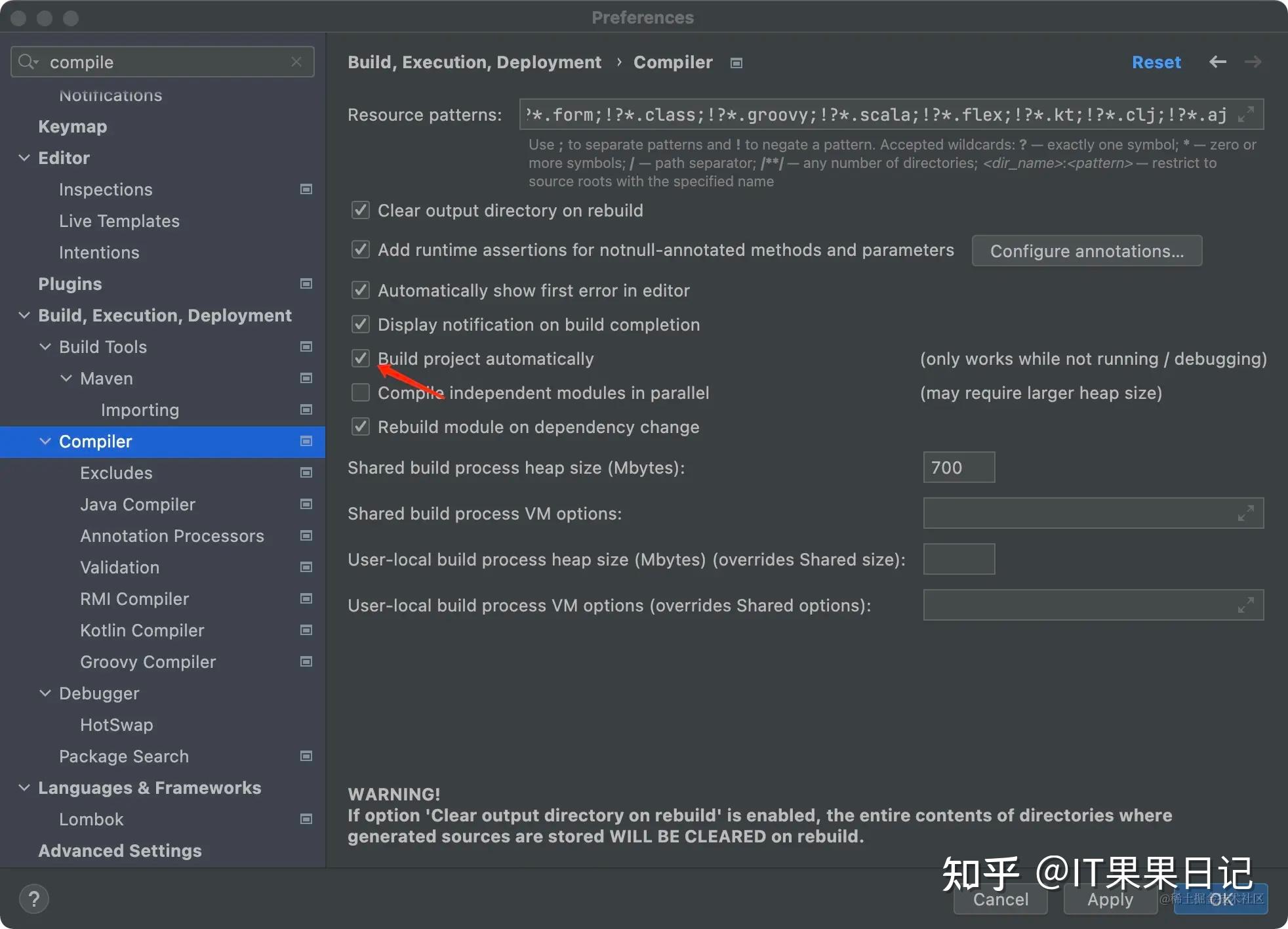1288x929 pixels.
Task: Click the Reset link
Action: tap(1156, 62)
